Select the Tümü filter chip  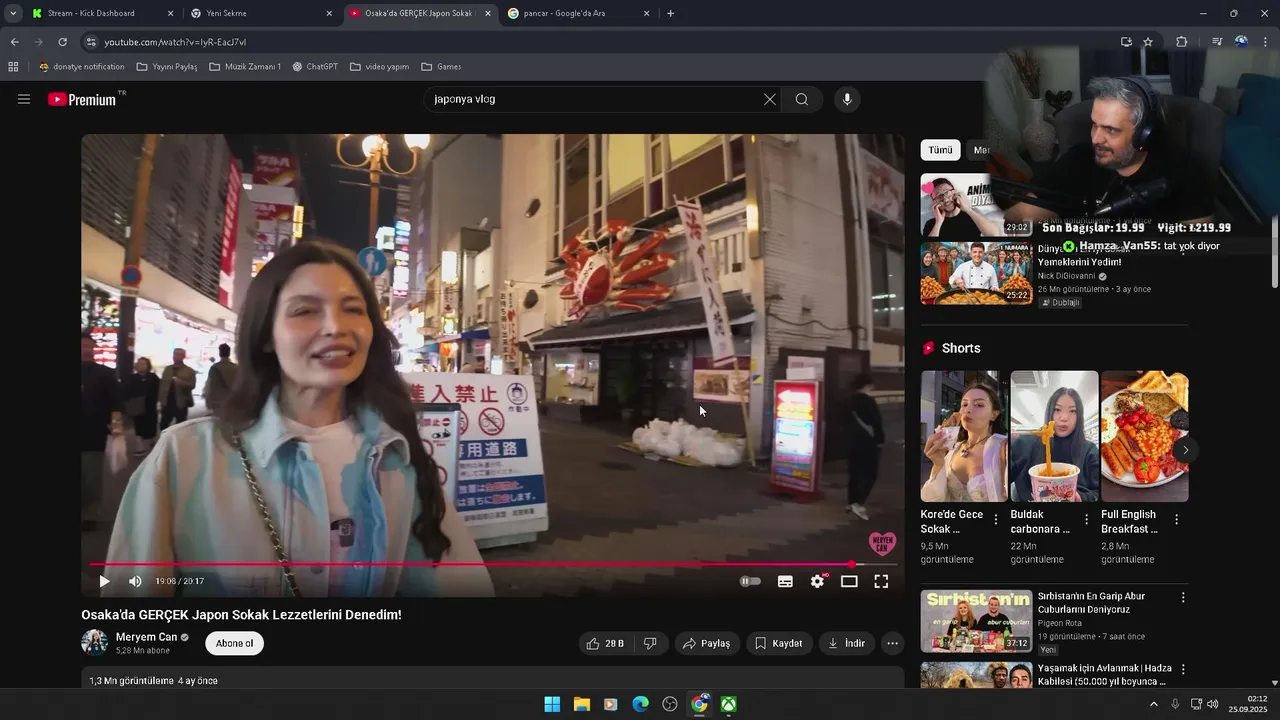(940, 150)
